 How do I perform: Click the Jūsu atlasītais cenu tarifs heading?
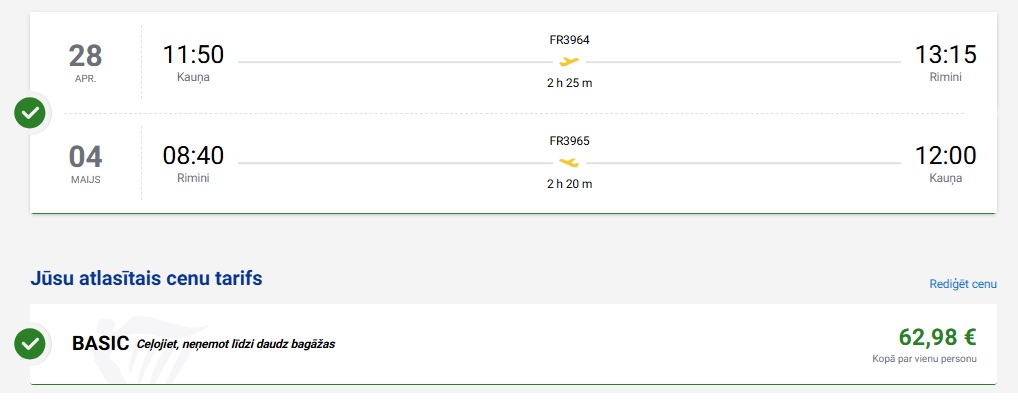pyautogui.click(x=146, y=278)
